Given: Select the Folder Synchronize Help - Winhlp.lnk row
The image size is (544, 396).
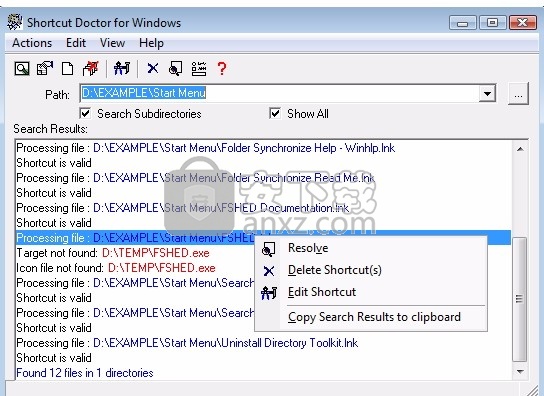Looking at the screenshot, I should [264, 148].
